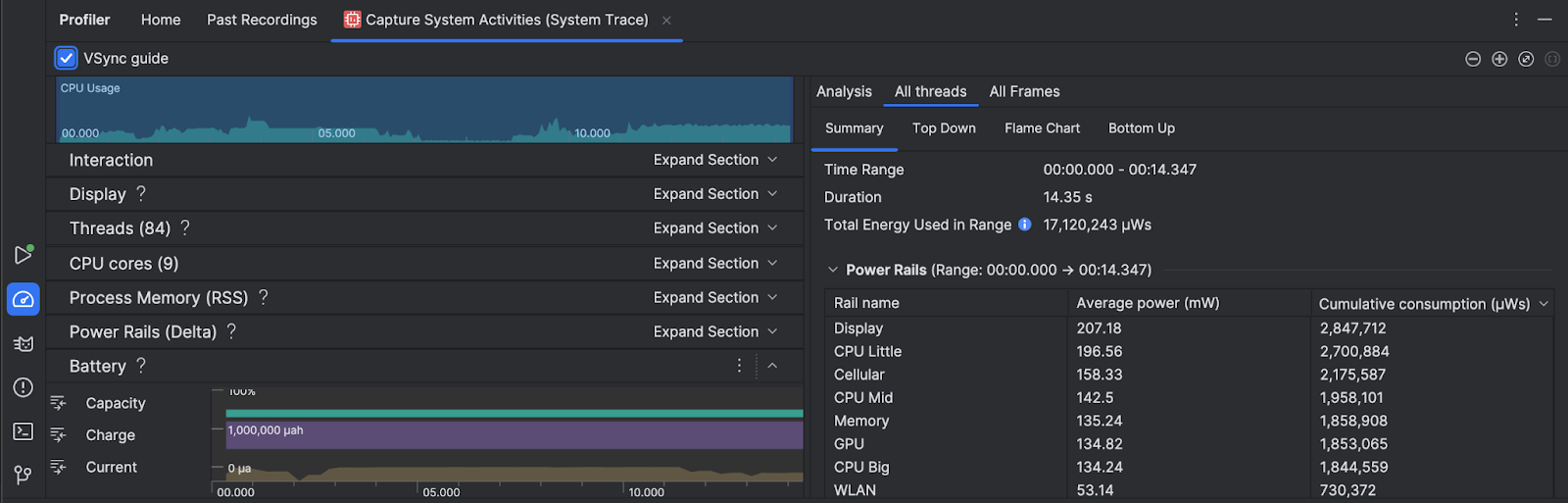1568x503 pixels.
Task: Open the Flame Chart tab
Action: pos(1042,128)
